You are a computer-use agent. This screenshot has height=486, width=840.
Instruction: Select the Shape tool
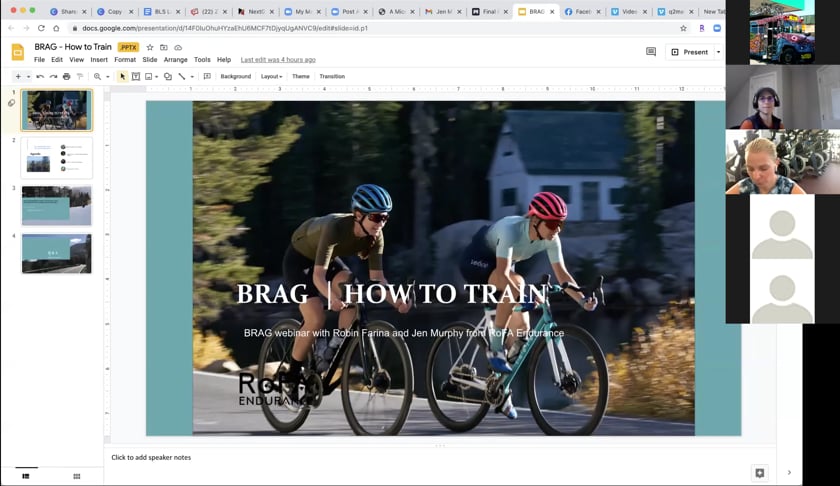168,77
